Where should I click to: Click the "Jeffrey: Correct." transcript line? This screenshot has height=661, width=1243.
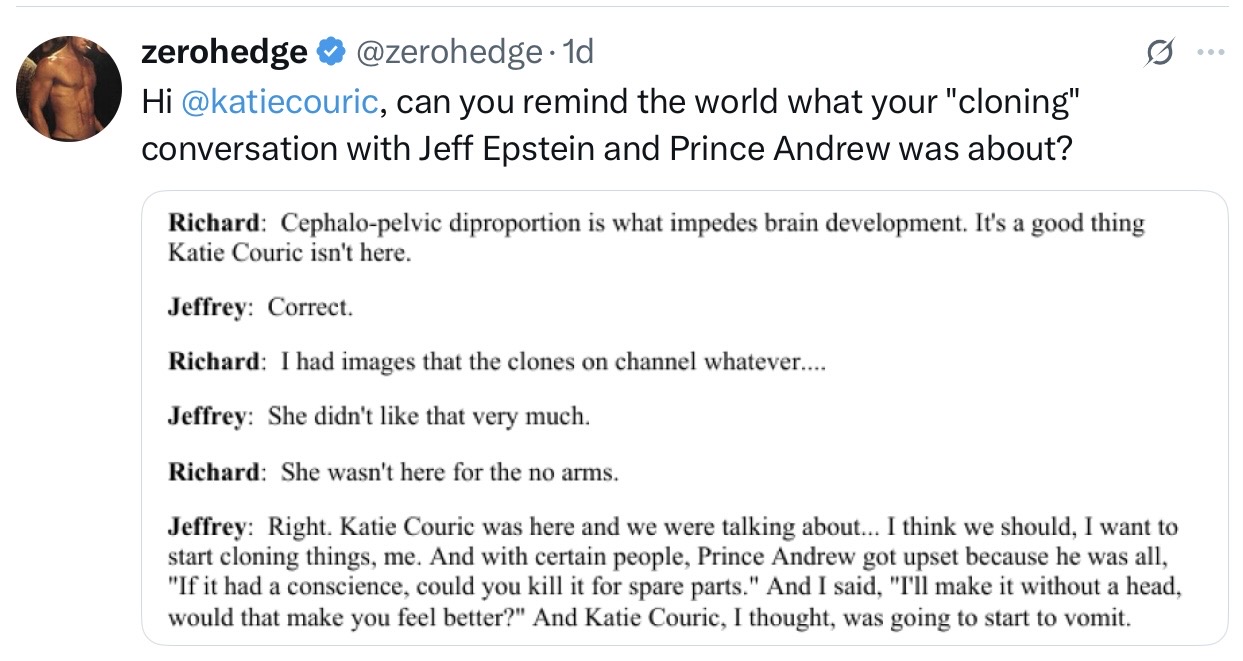pyautogui.click(x=260, y=307)
